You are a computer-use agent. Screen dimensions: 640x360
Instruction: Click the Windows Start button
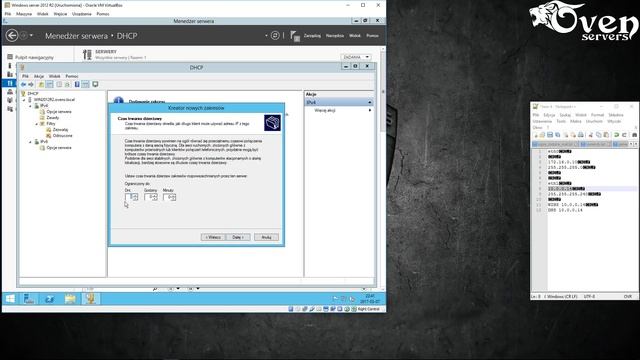(10, 299)
